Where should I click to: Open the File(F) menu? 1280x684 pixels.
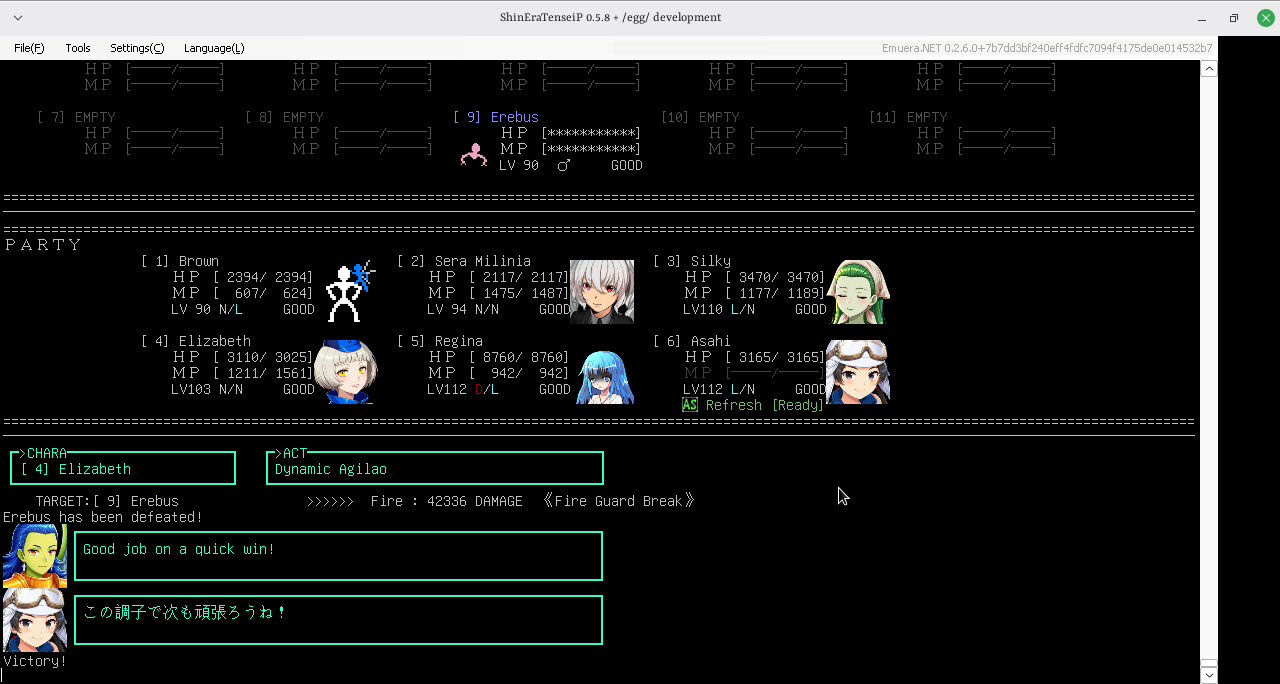pyautogui.click(x=29, y=48)
